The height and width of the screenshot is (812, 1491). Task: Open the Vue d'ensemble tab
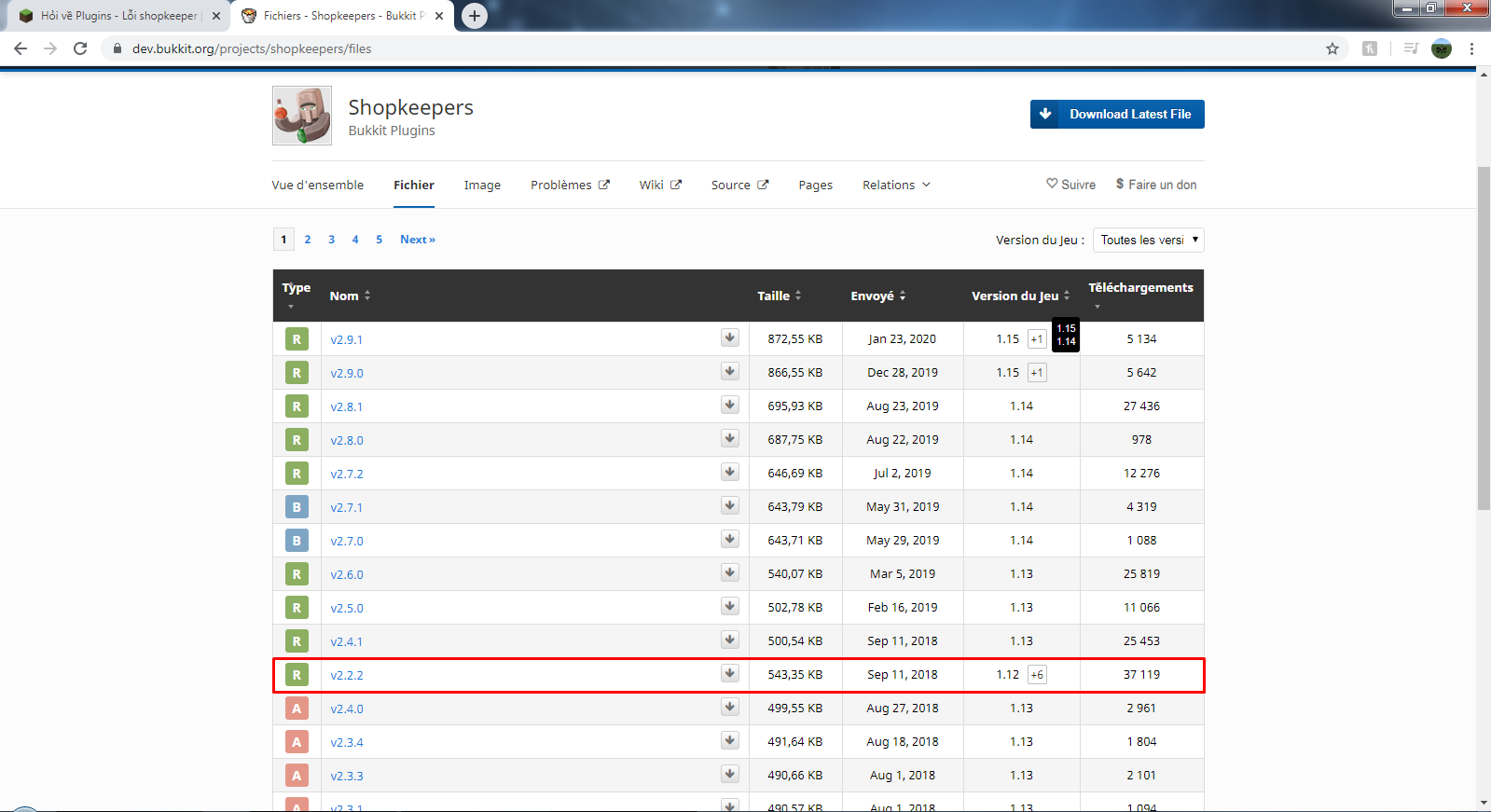317,185
